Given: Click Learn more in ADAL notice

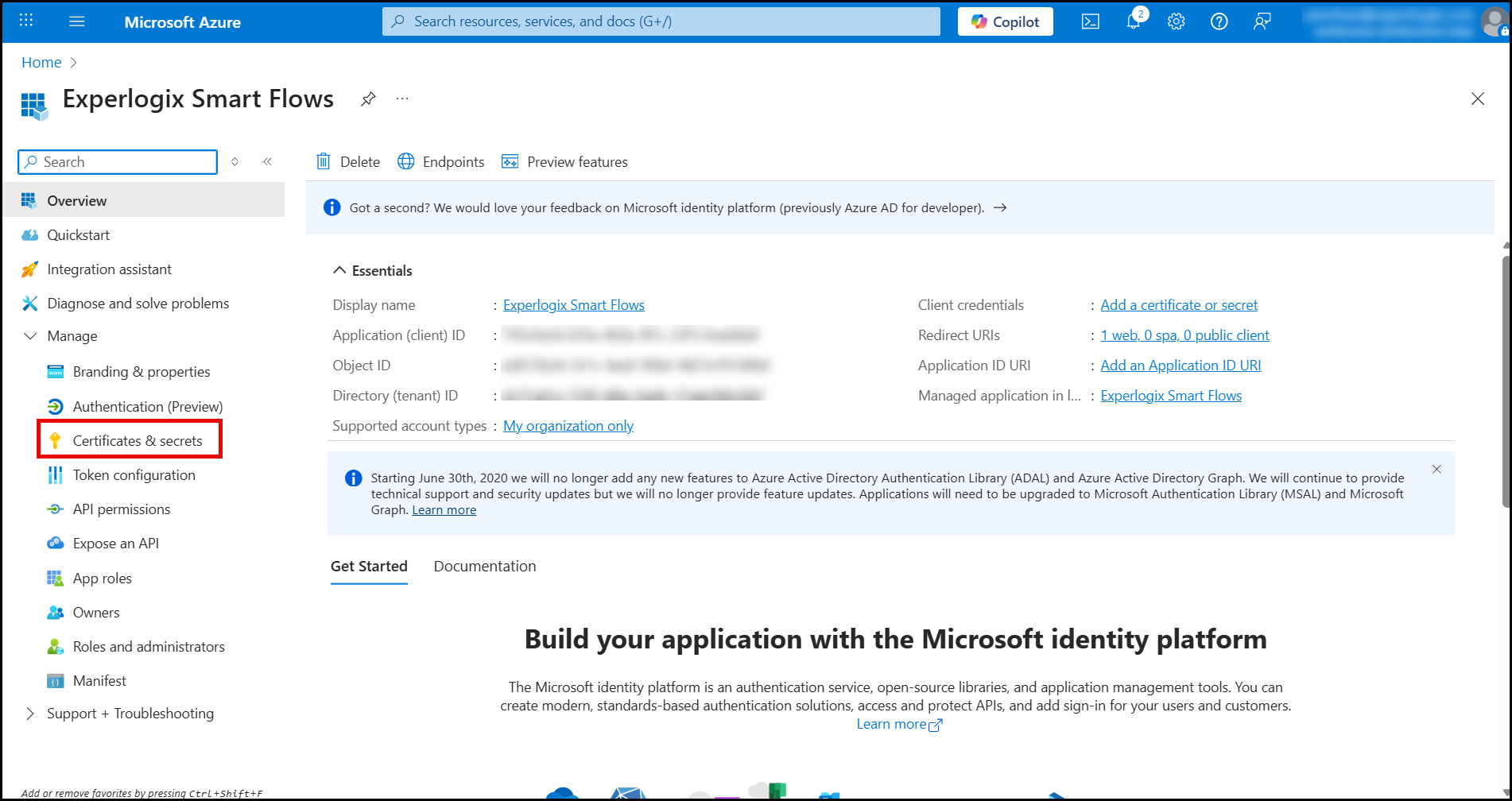Looking at the screenshot, I should tap(444, 510).
